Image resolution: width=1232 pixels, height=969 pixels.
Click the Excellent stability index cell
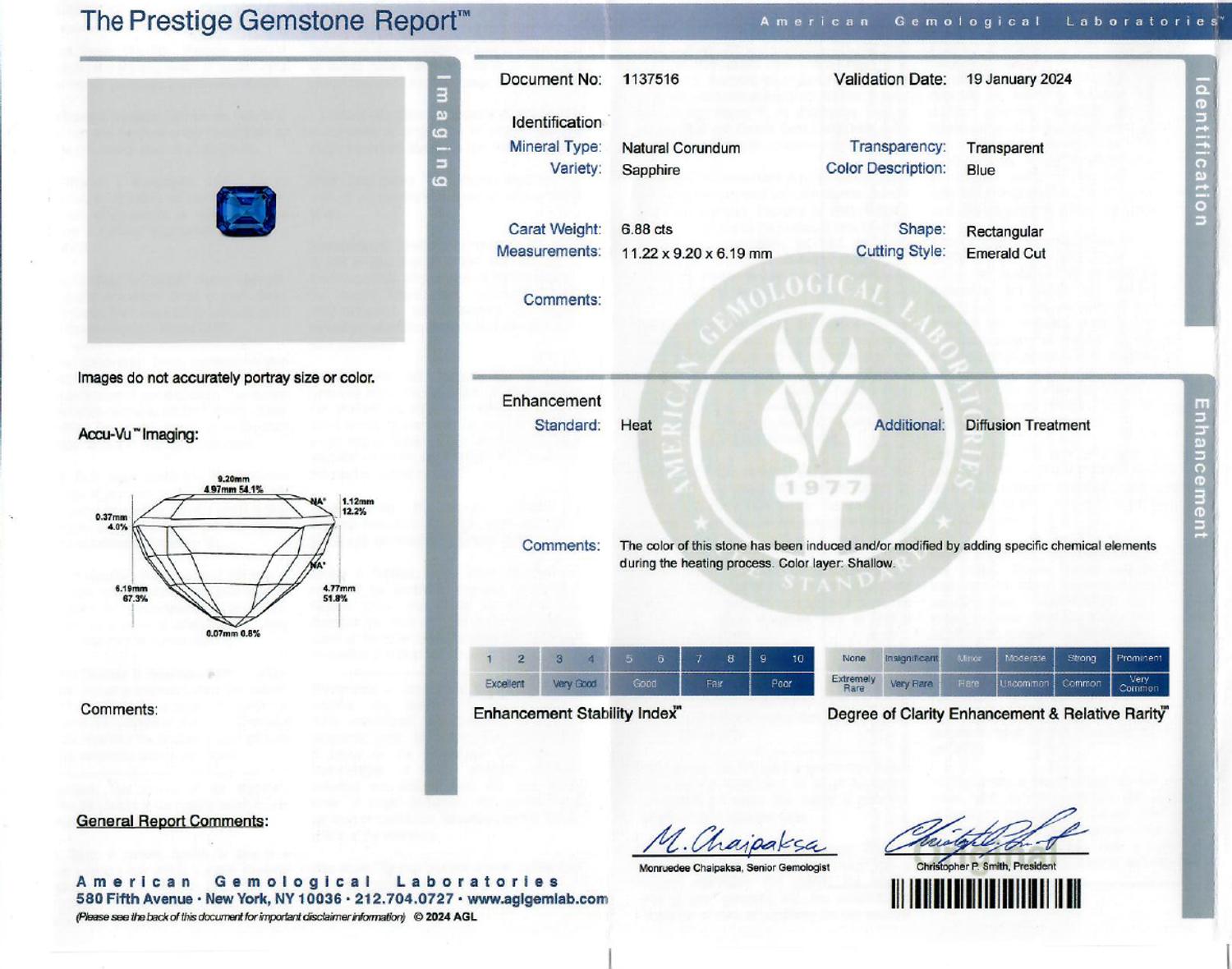coord(504,683)
